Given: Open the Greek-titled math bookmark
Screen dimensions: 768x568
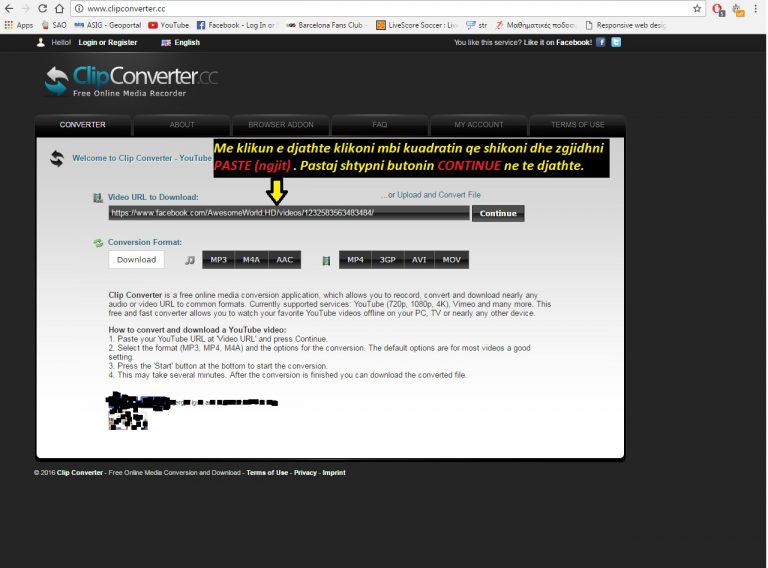Looking at the screenshot, I should [x=535, y=25].
